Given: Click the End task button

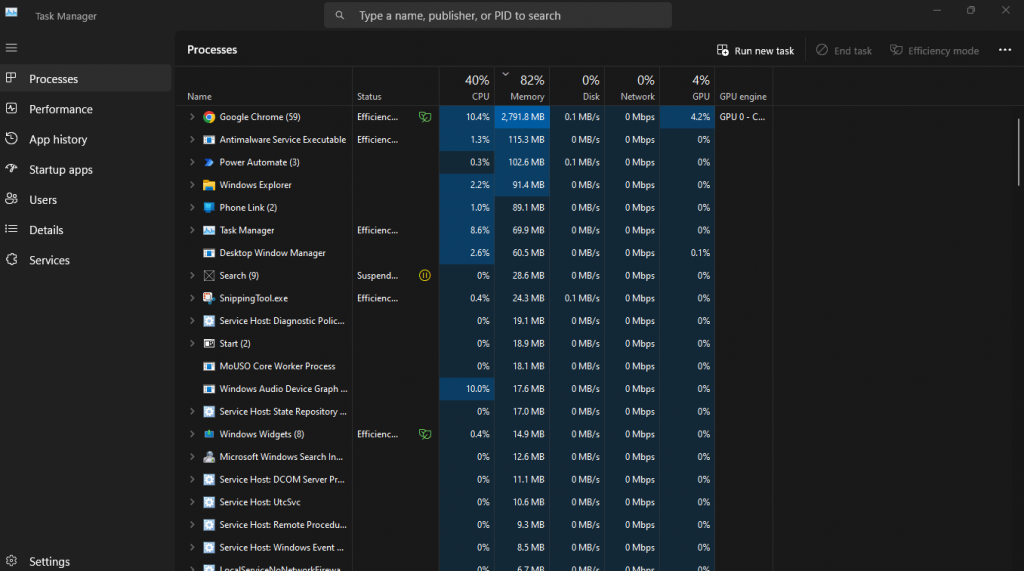Looking at the screenshot, I should pyautogui.click(x=844, y=50).
